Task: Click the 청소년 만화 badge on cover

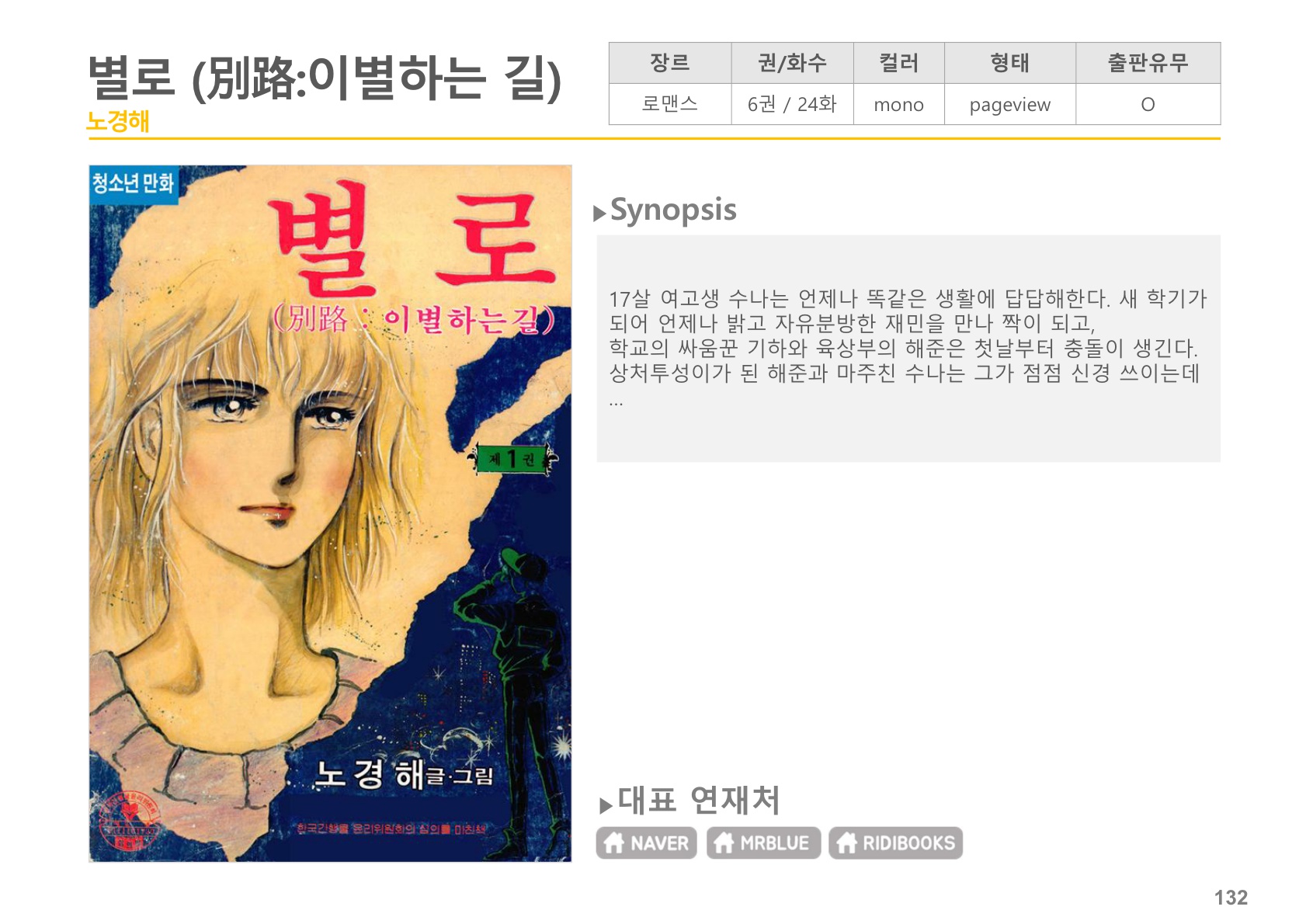Action: pyautogui.click(x=134, y=184)
